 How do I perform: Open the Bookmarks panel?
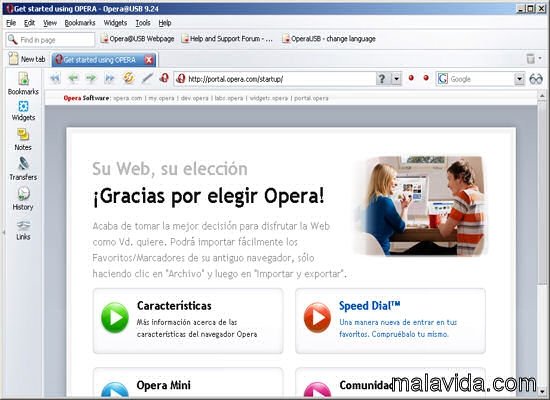23,84
